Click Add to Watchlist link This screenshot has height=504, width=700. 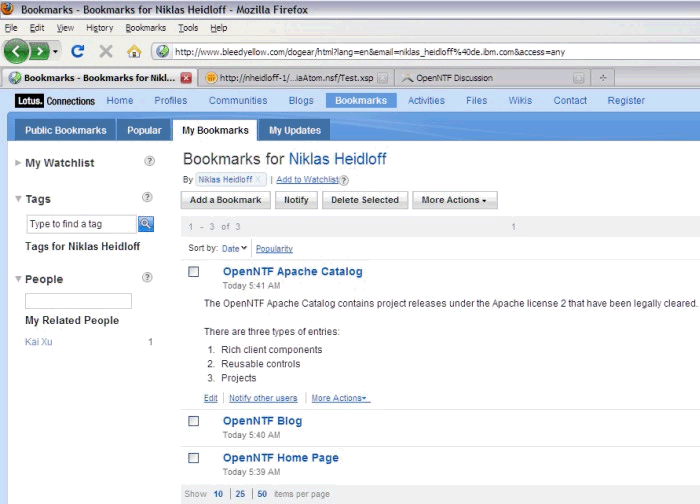(x=308, y=179)
